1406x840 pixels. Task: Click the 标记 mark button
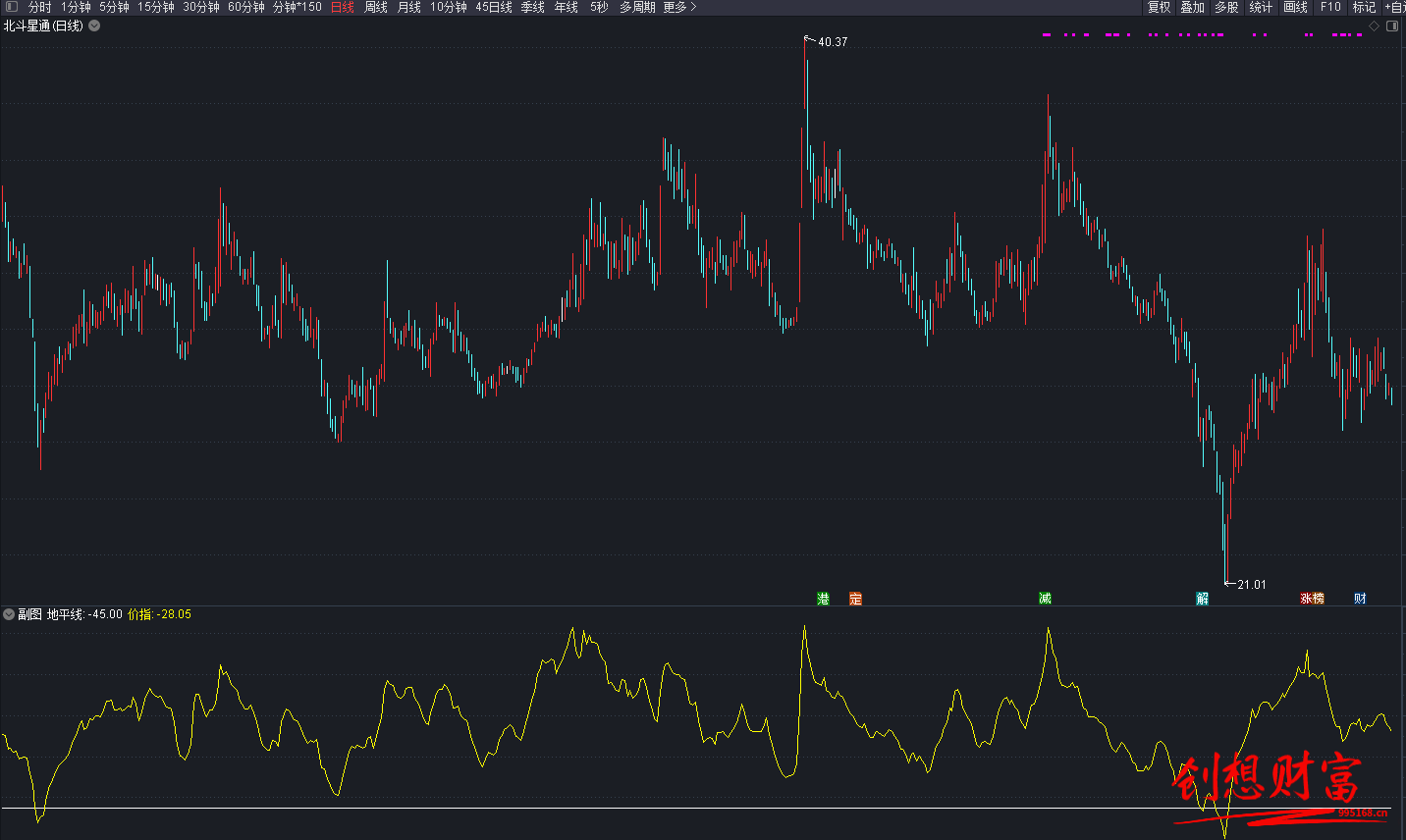1364,7
